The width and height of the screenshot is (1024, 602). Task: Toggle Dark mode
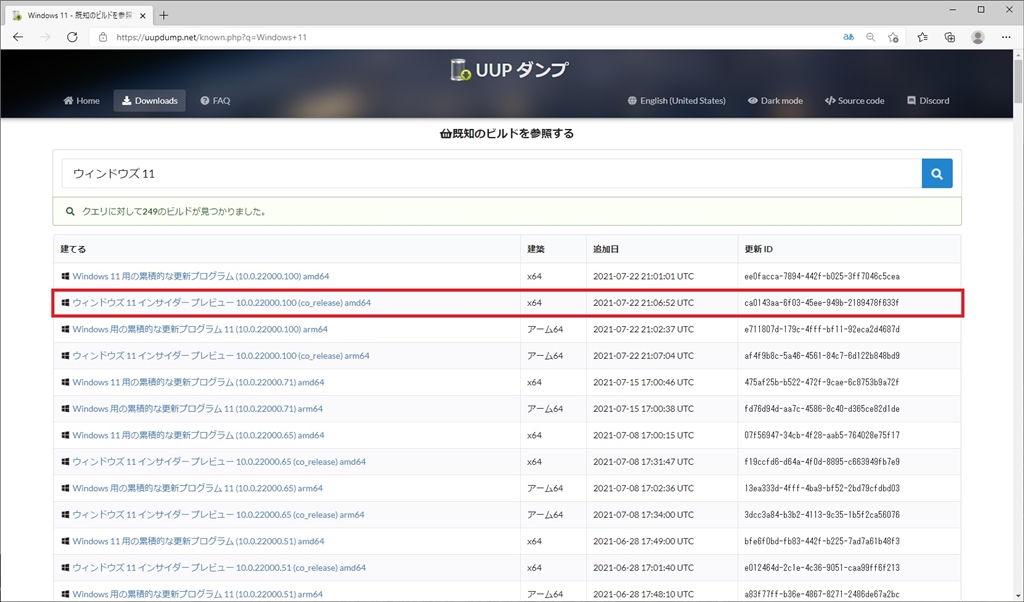click(775, 101)
